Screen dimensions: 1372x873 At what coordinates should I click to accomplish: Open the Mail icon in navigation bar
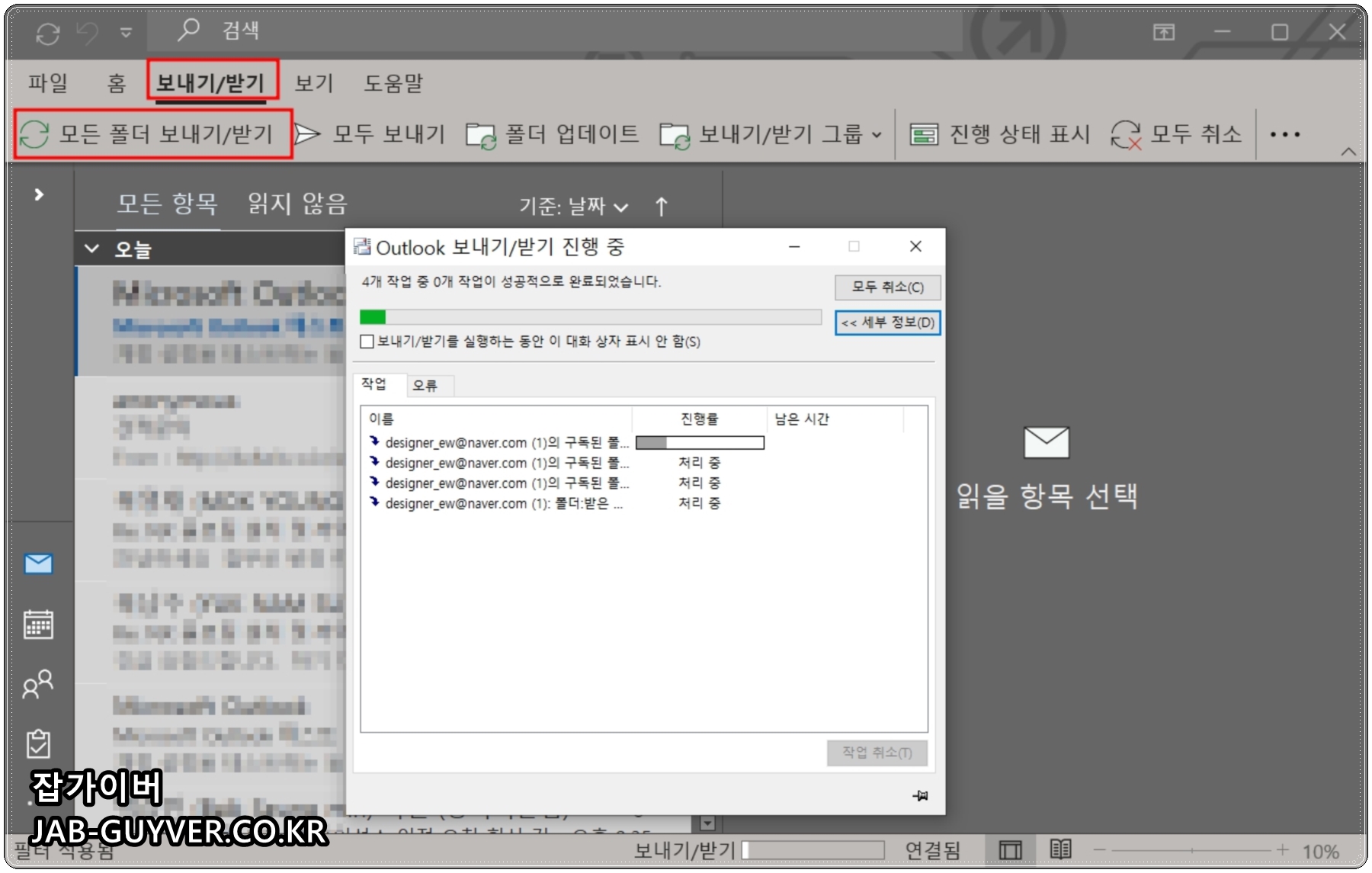38,563
